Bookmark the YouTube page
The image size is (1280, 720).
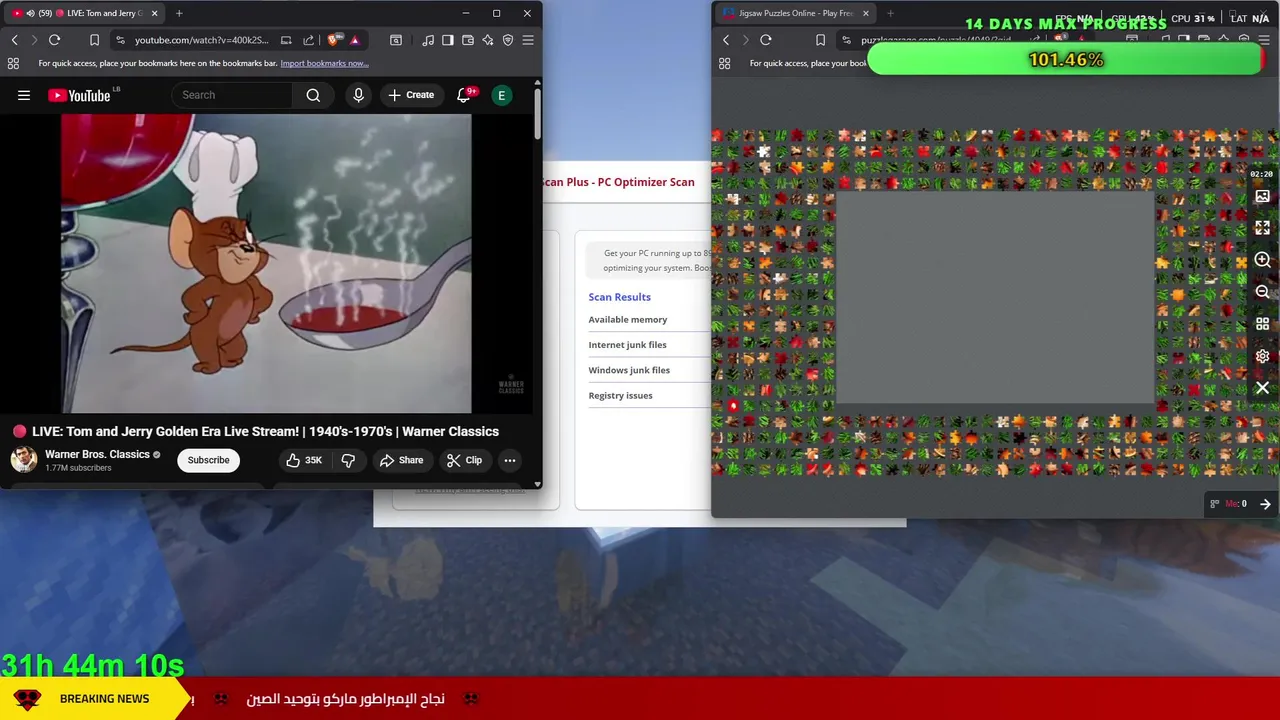(94, 40)
